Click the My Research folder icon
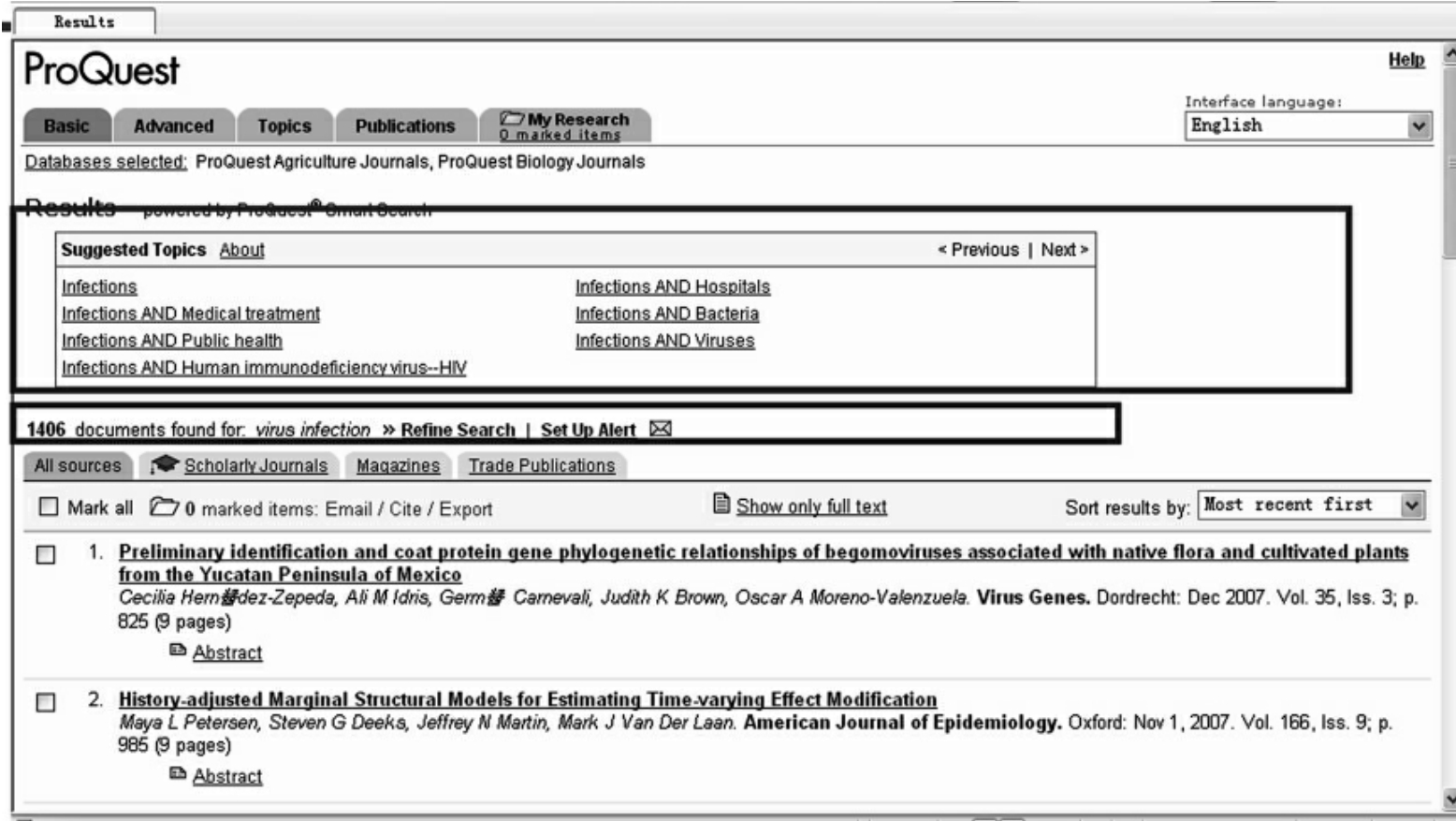 click(x=512, y=119)
